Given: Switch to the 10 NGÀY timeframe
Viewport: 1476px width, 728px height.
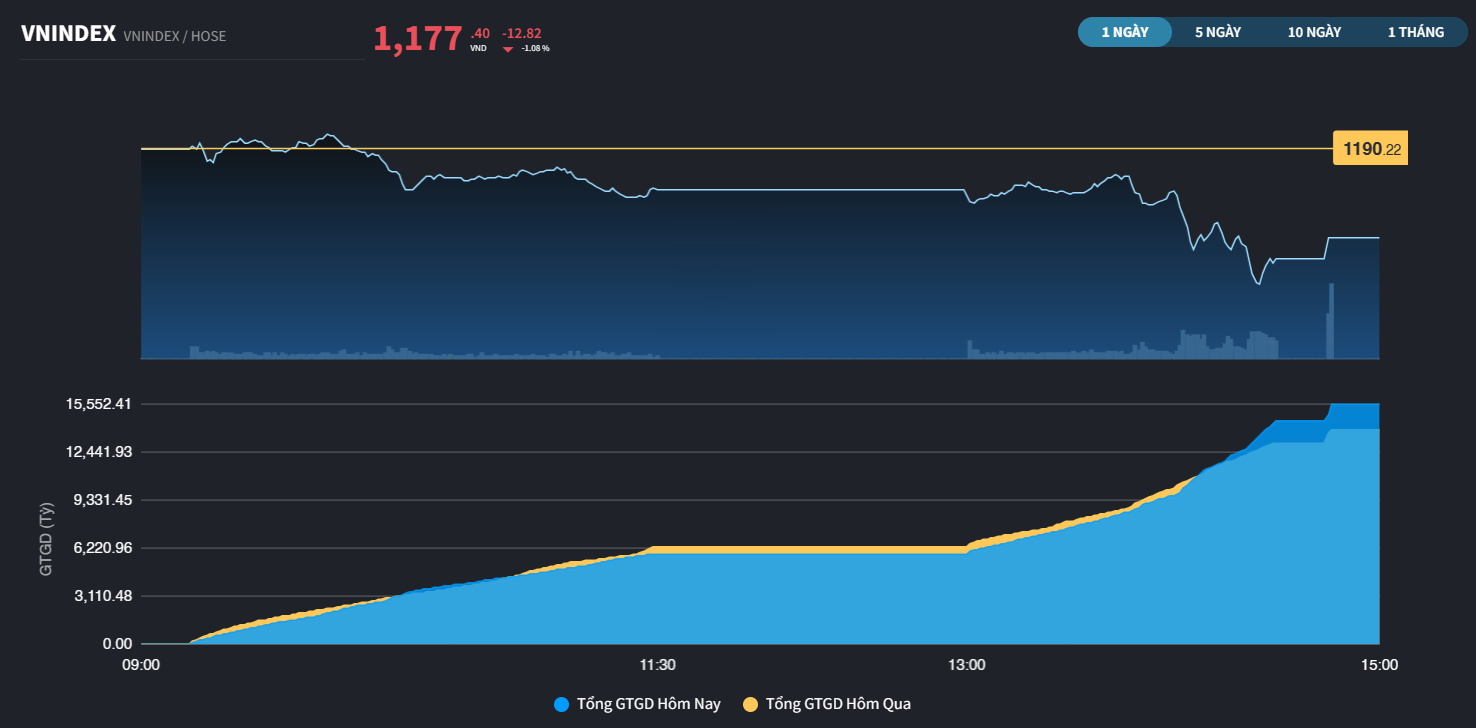Looking at the screenshot, I should point(1314,32).
